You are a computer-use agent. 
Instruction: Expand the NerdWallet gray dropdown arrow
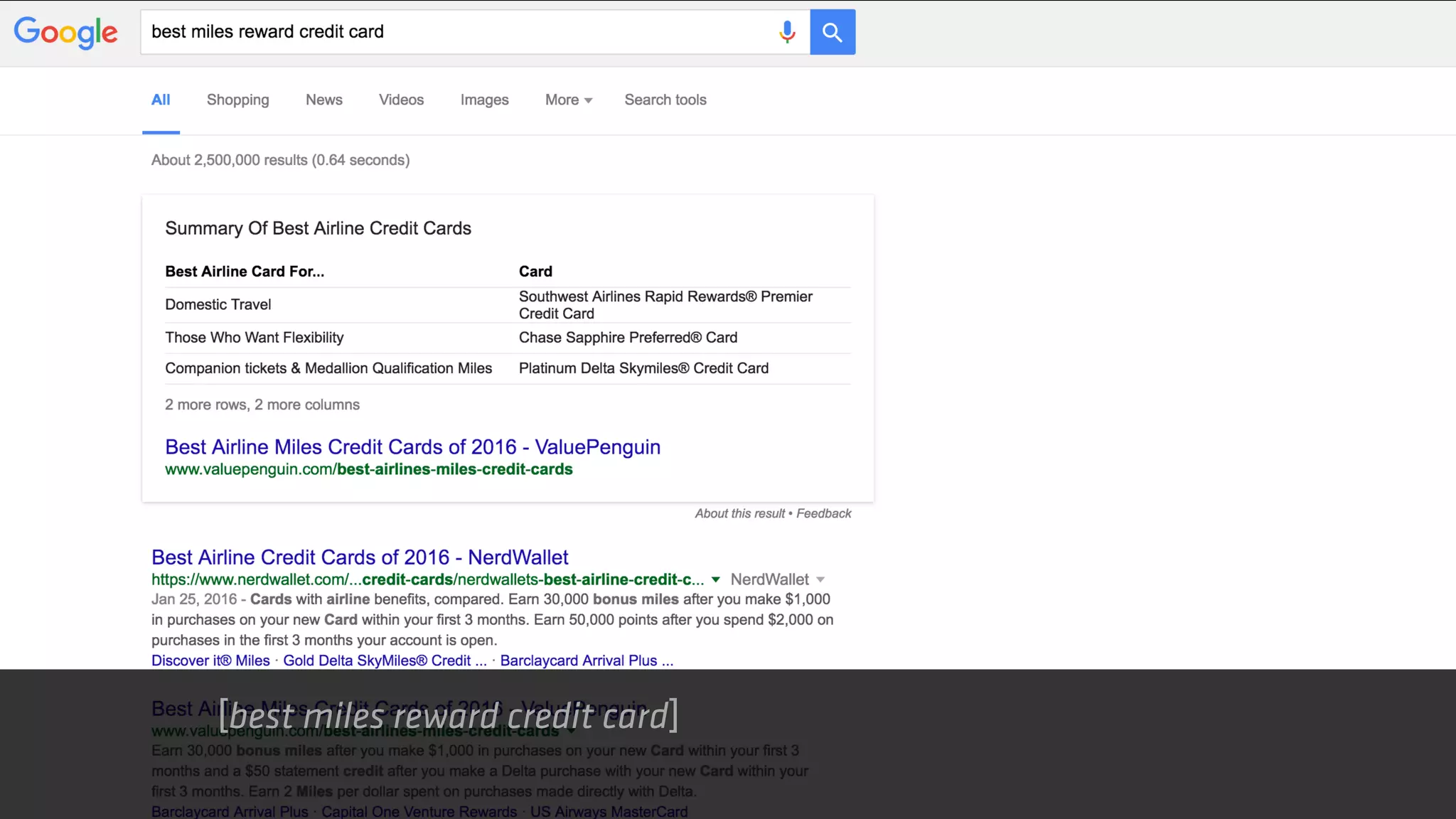coord(820,579)
